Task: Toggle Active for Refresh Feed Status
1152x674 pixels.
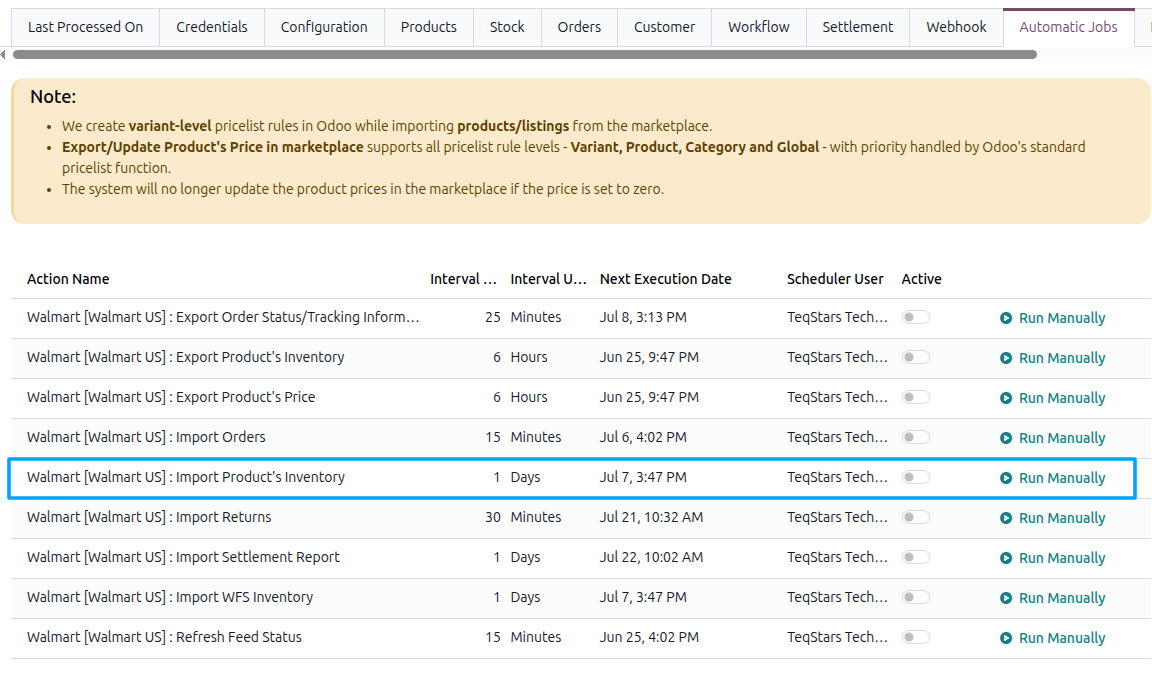Action: (915, 637)
